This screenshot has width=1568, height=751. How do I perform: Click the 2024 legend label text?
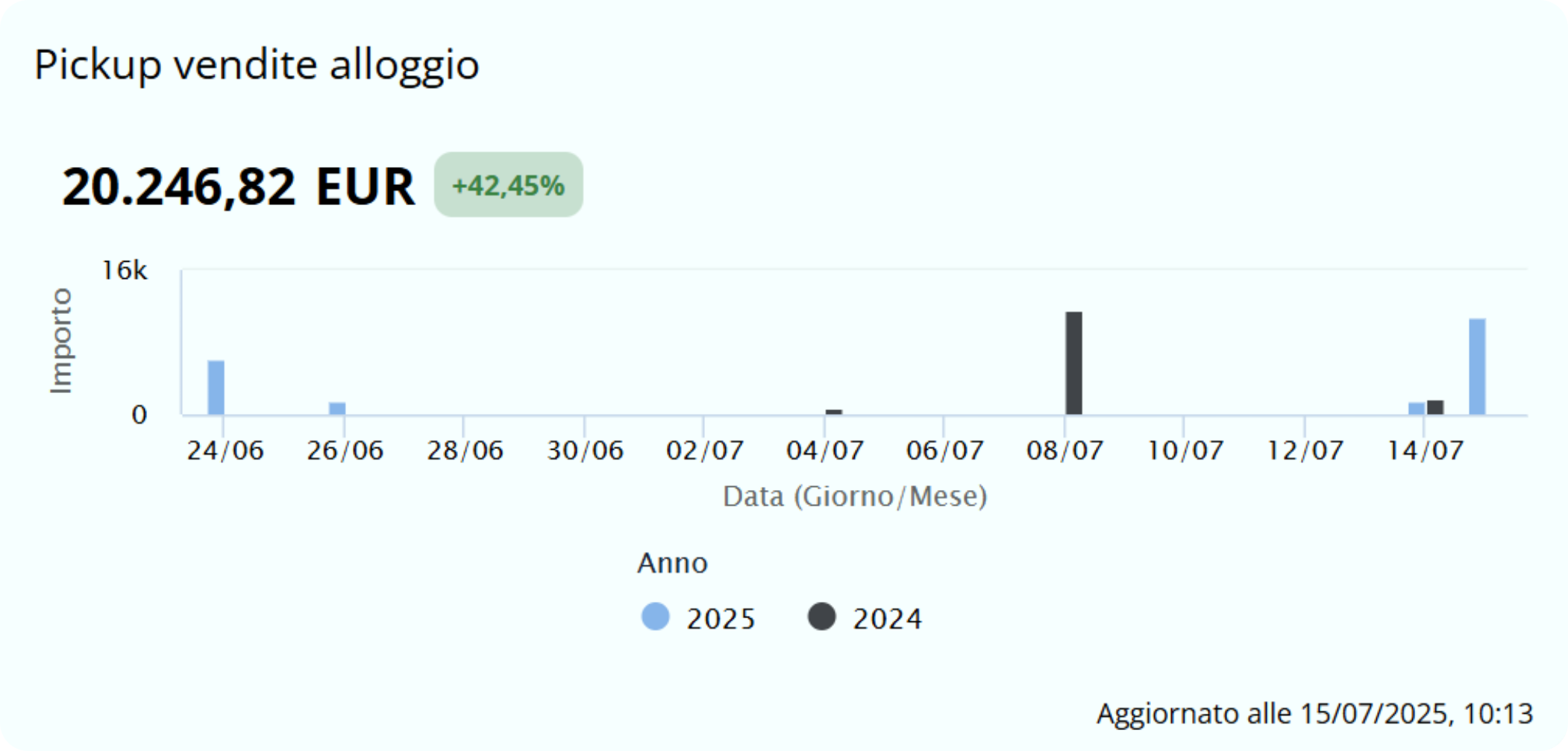(887, 619)
